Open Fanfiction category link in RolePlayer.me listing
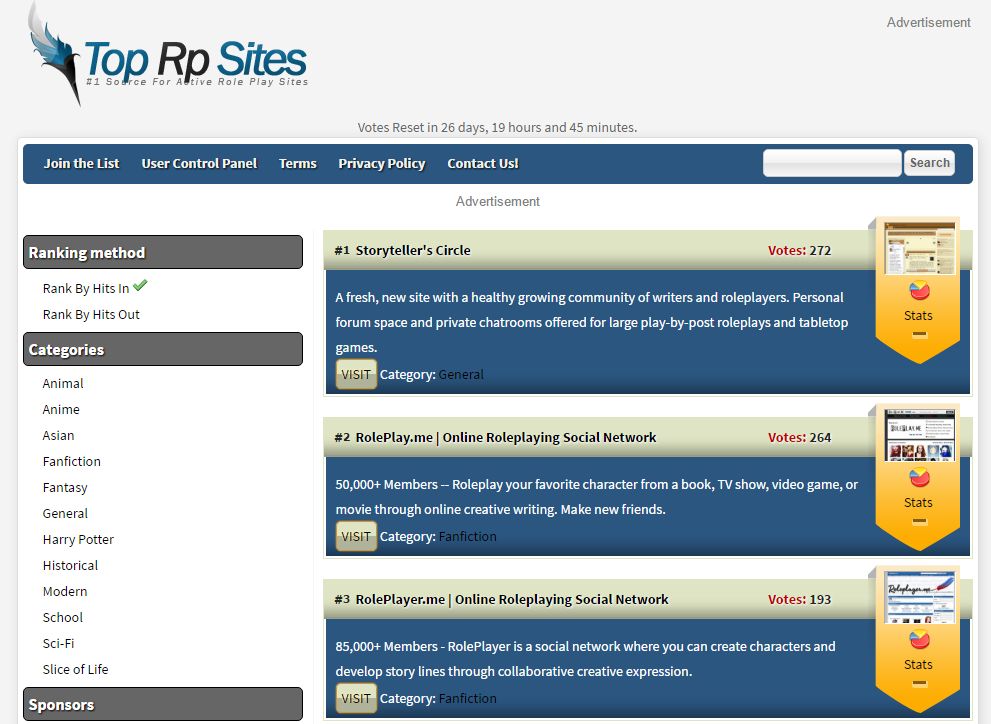The height and width of the screenshot is (724, 991). click(468, 698)
